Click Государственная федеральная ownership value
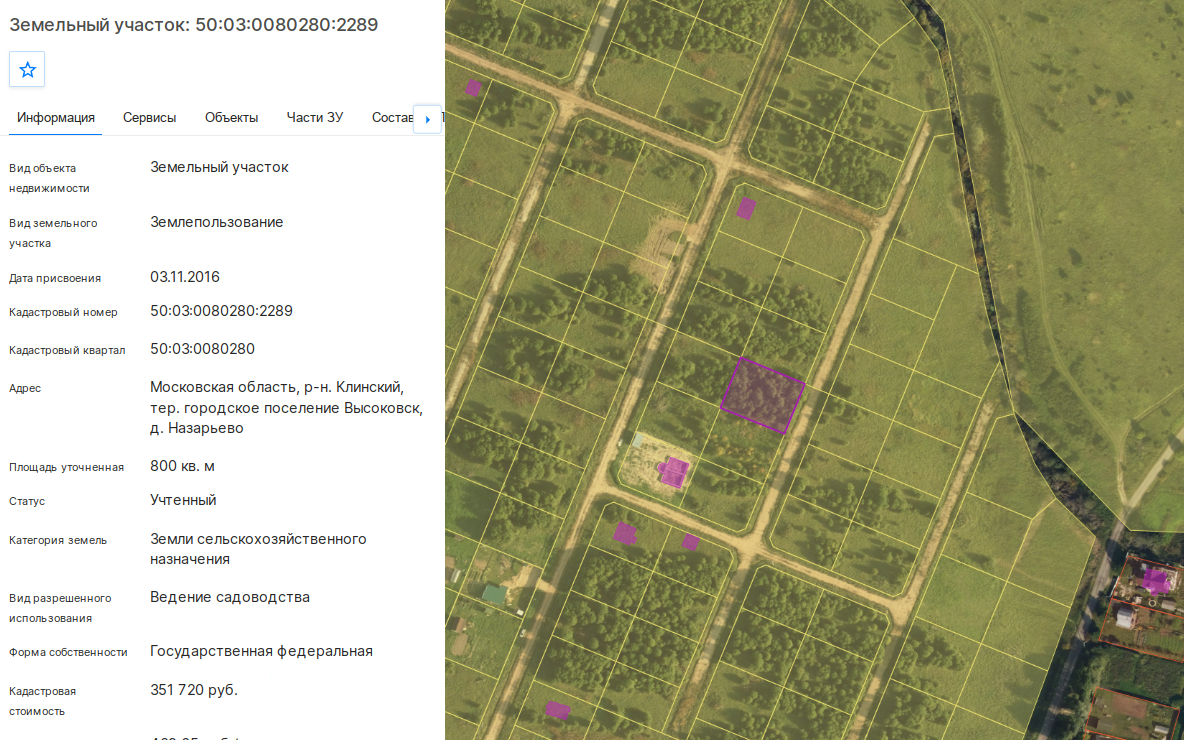 [x=261, y=651]
